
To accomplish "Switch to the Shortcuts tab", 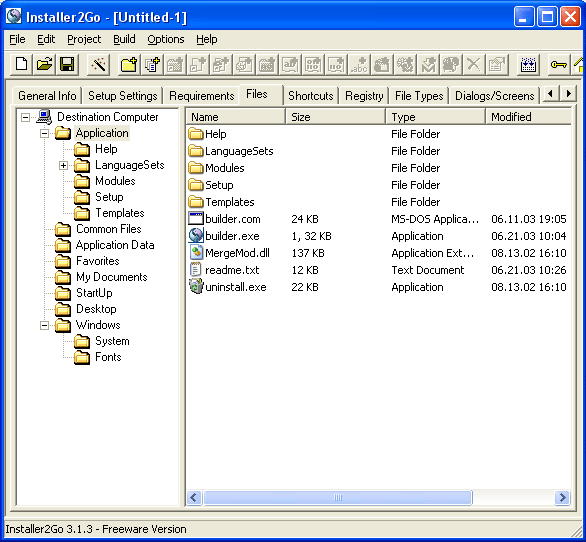I will coord(311,96).
